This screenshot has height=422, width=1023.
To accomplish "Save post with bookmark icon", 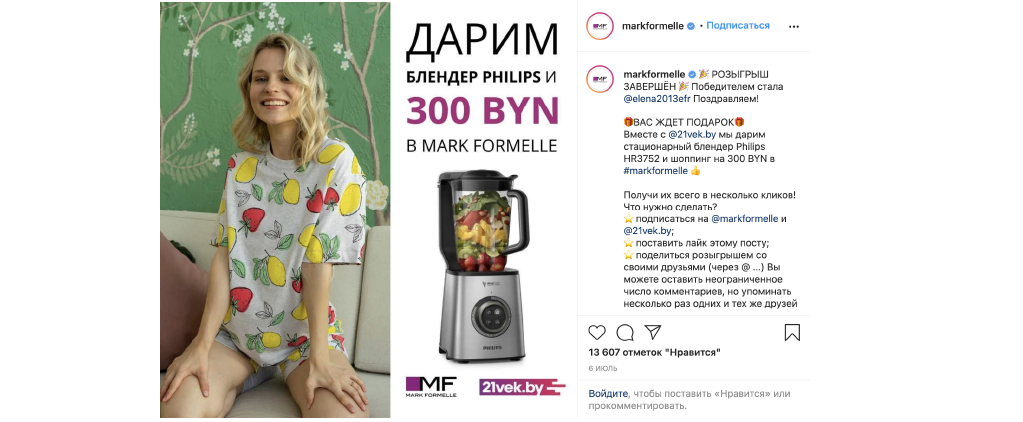I will coord(792,333).
